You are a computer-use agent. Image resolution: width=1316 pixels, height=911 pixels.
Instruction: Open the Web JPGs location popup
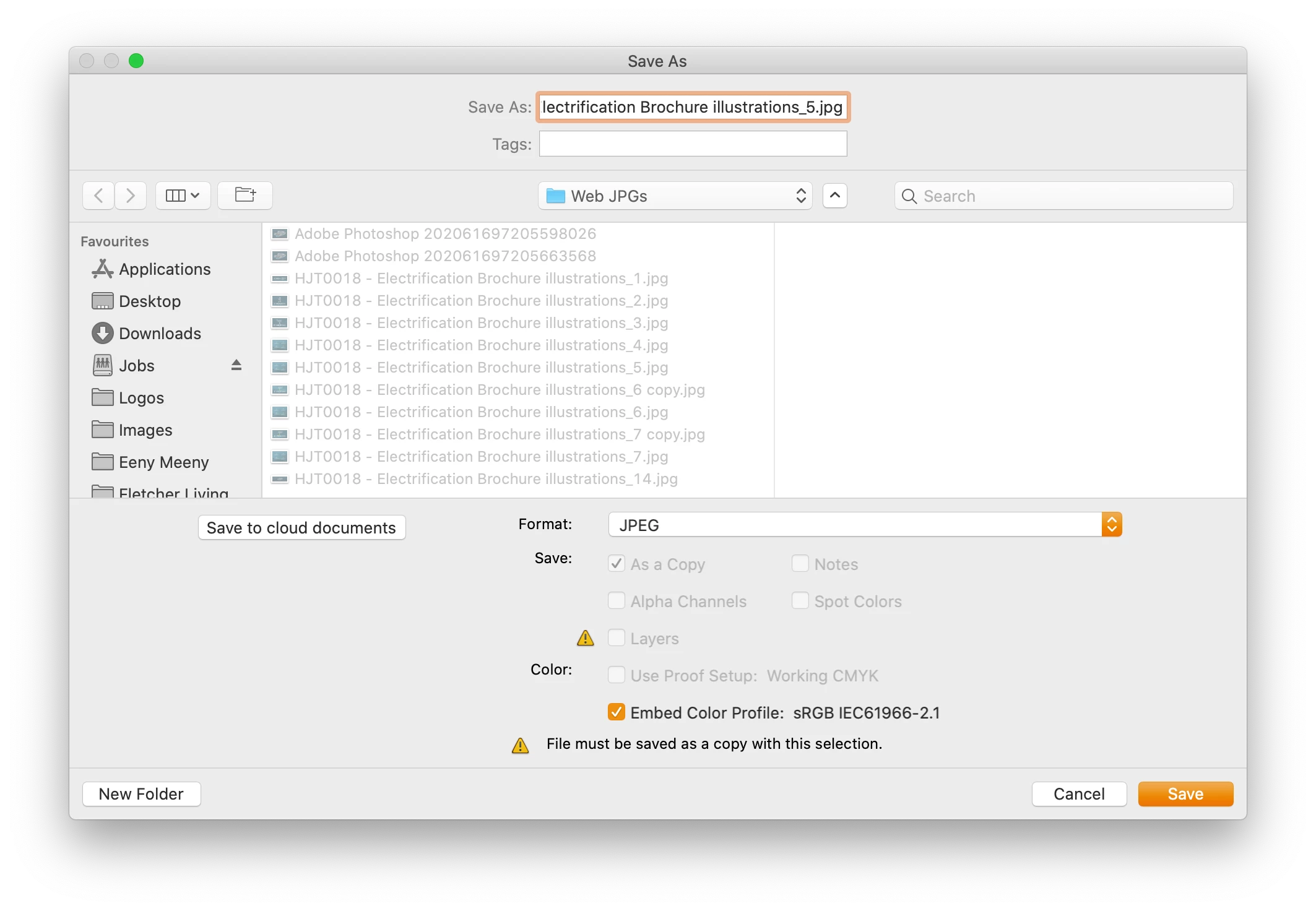[675, 196]
